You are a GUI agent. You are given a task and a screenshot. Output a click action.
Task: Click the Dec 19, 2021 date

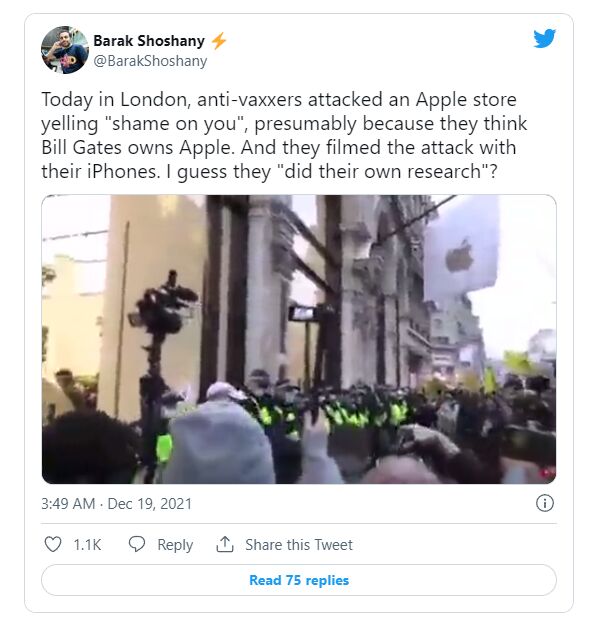[x=150, y=503]
